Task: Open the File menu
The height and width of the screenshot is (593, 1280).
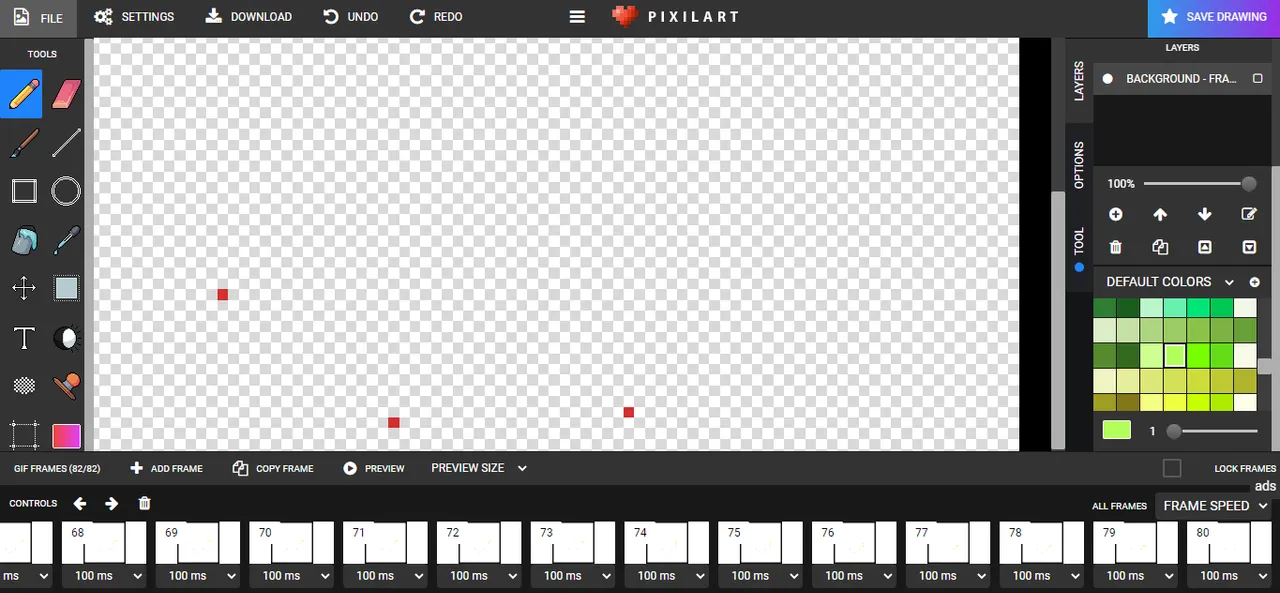Action: point(38,17)
